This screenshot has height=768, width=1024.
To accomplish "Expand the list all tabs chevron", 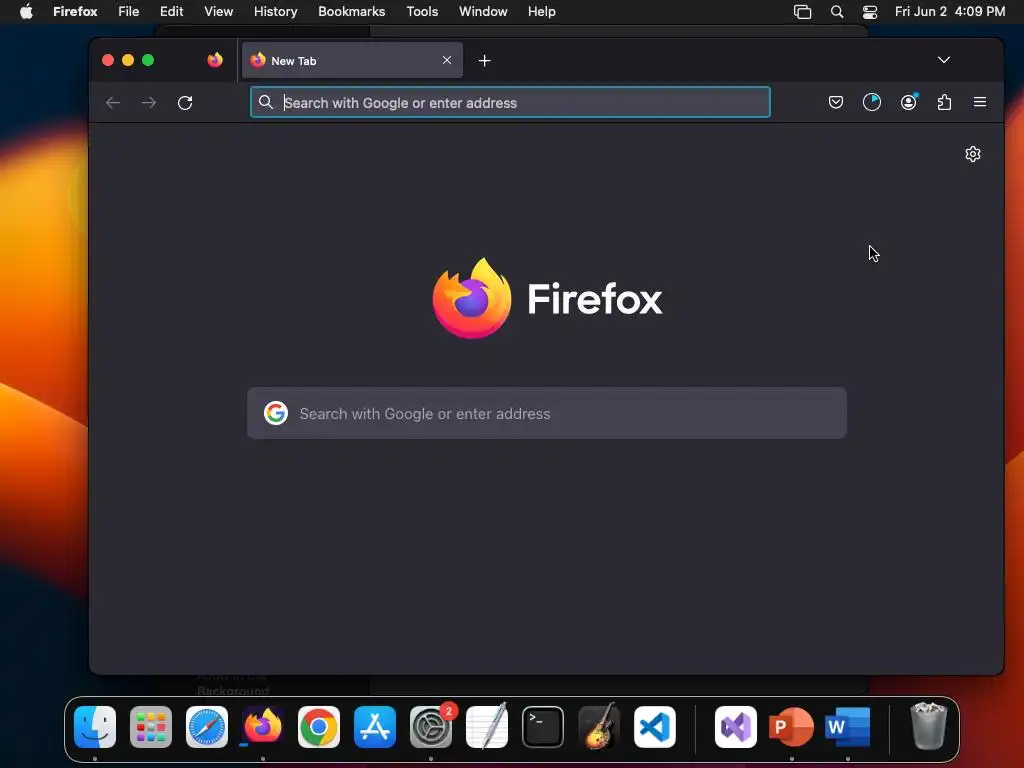I will point(944,60).
